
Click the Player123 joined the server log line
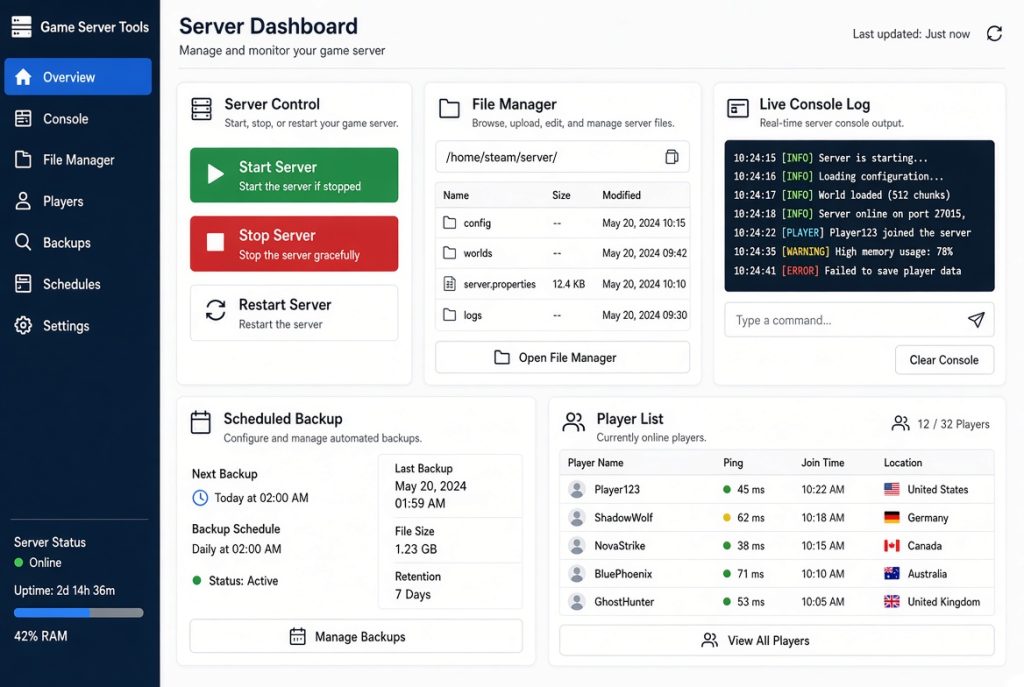tap(852, 232)
